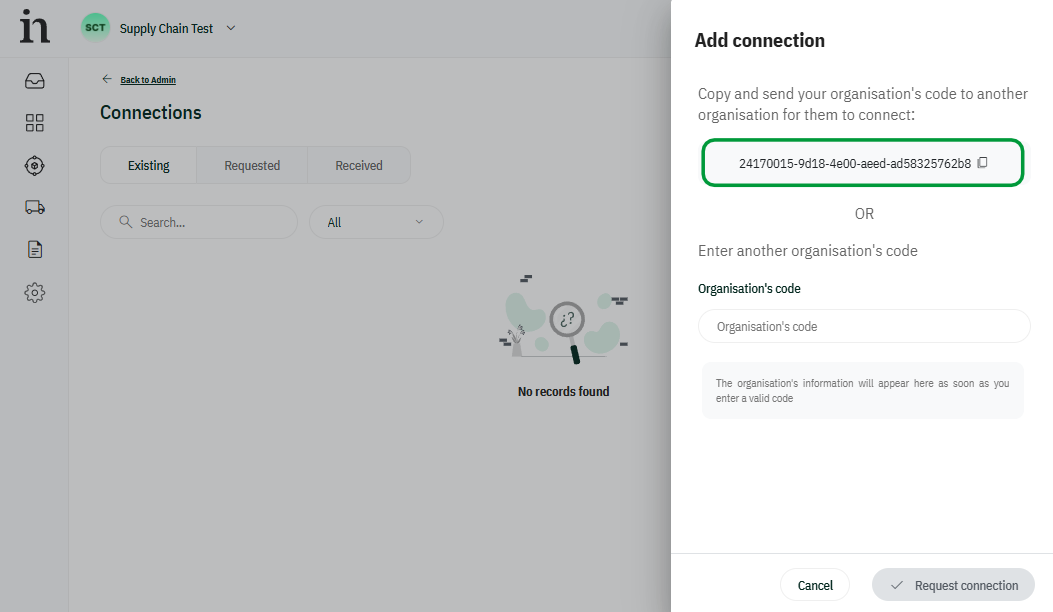Image resolution: width=1053 pixels, height=612 pixels.
Task: Switch to the Existing tab
Action: point(148,166)
